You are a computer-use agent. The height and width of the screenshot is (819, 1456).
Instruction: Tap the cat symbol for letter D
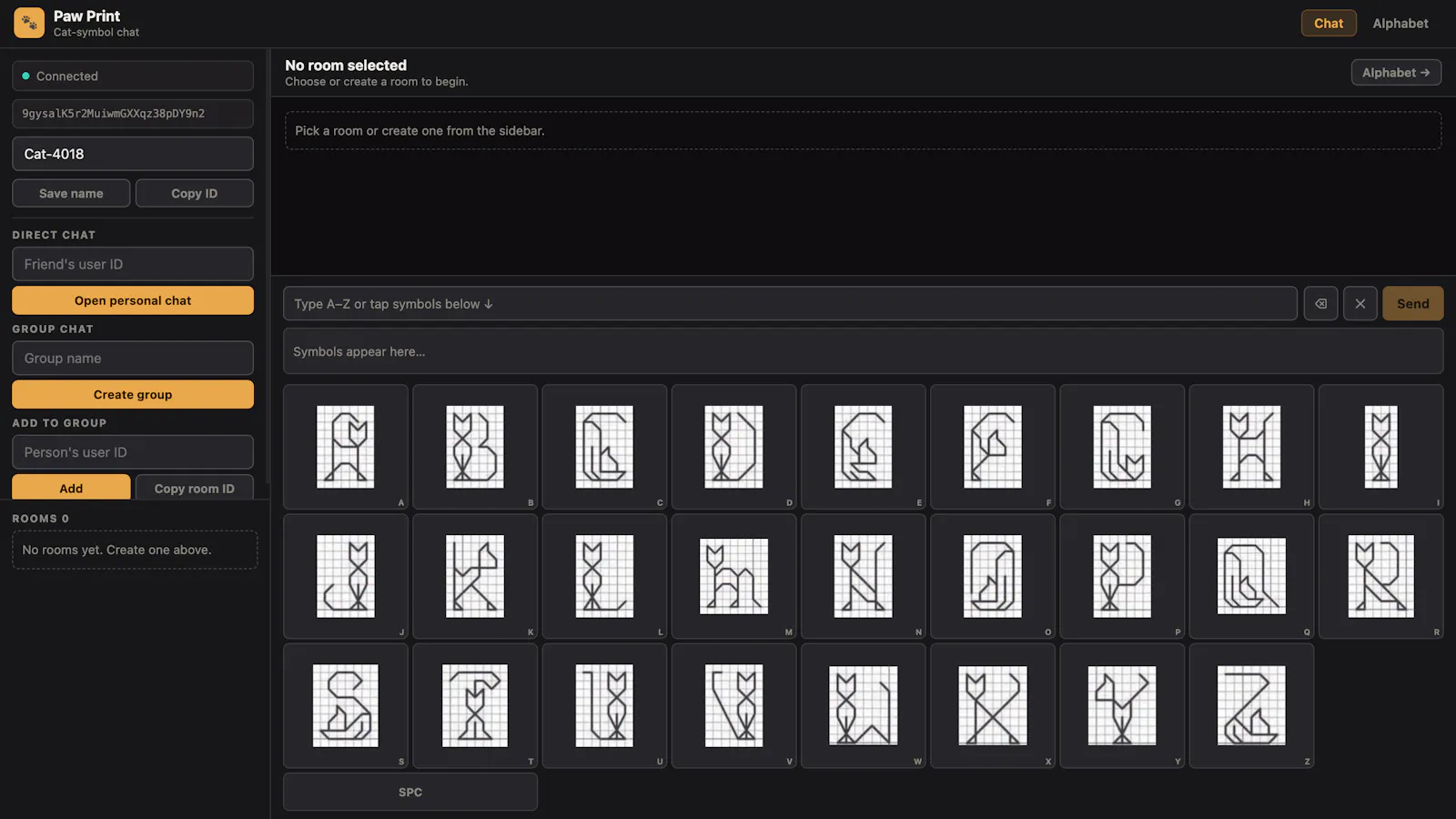tap(733, 447)
